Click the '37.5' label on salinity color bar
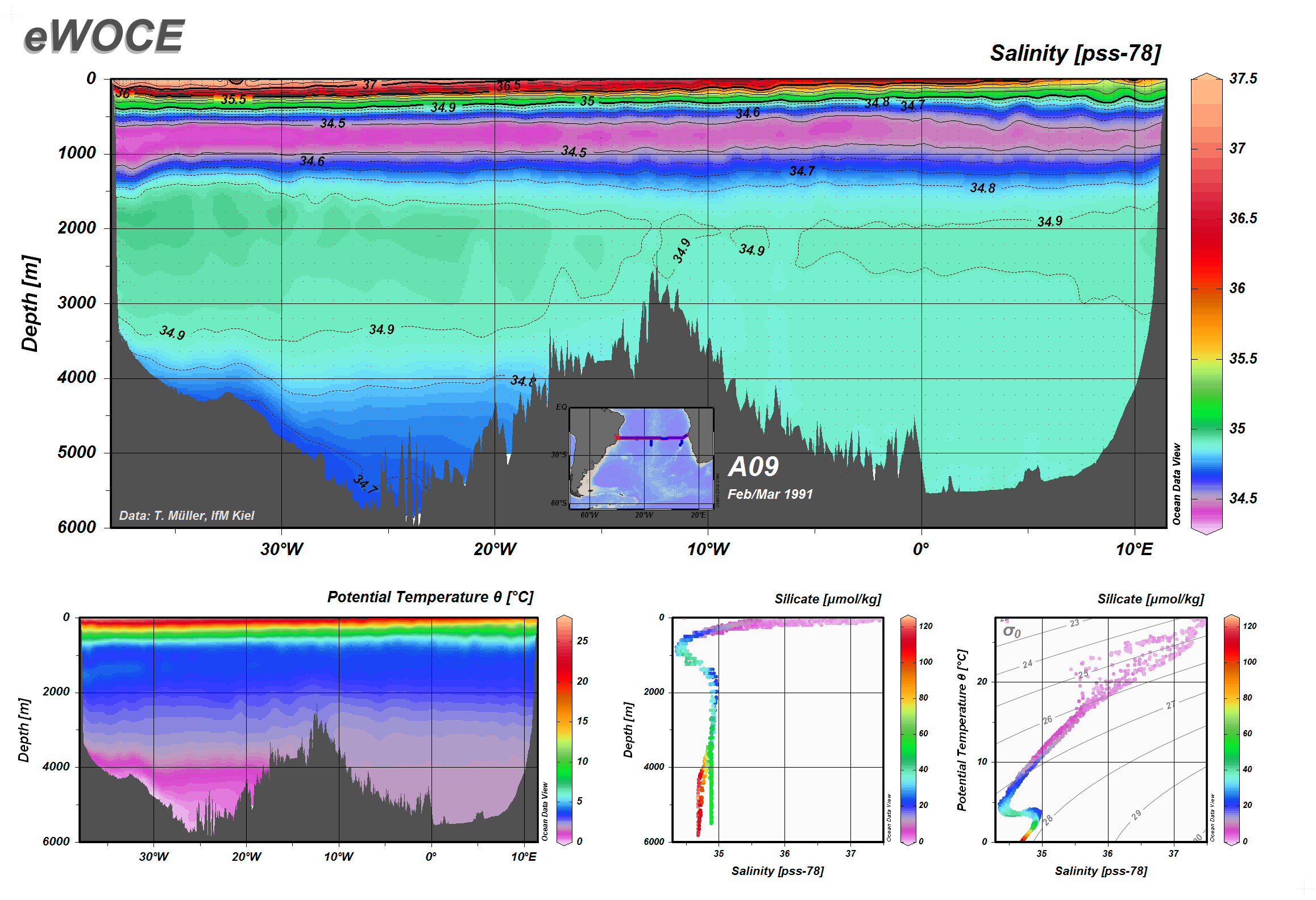This screenshot has width=1316, height=900. point(1243,78)
